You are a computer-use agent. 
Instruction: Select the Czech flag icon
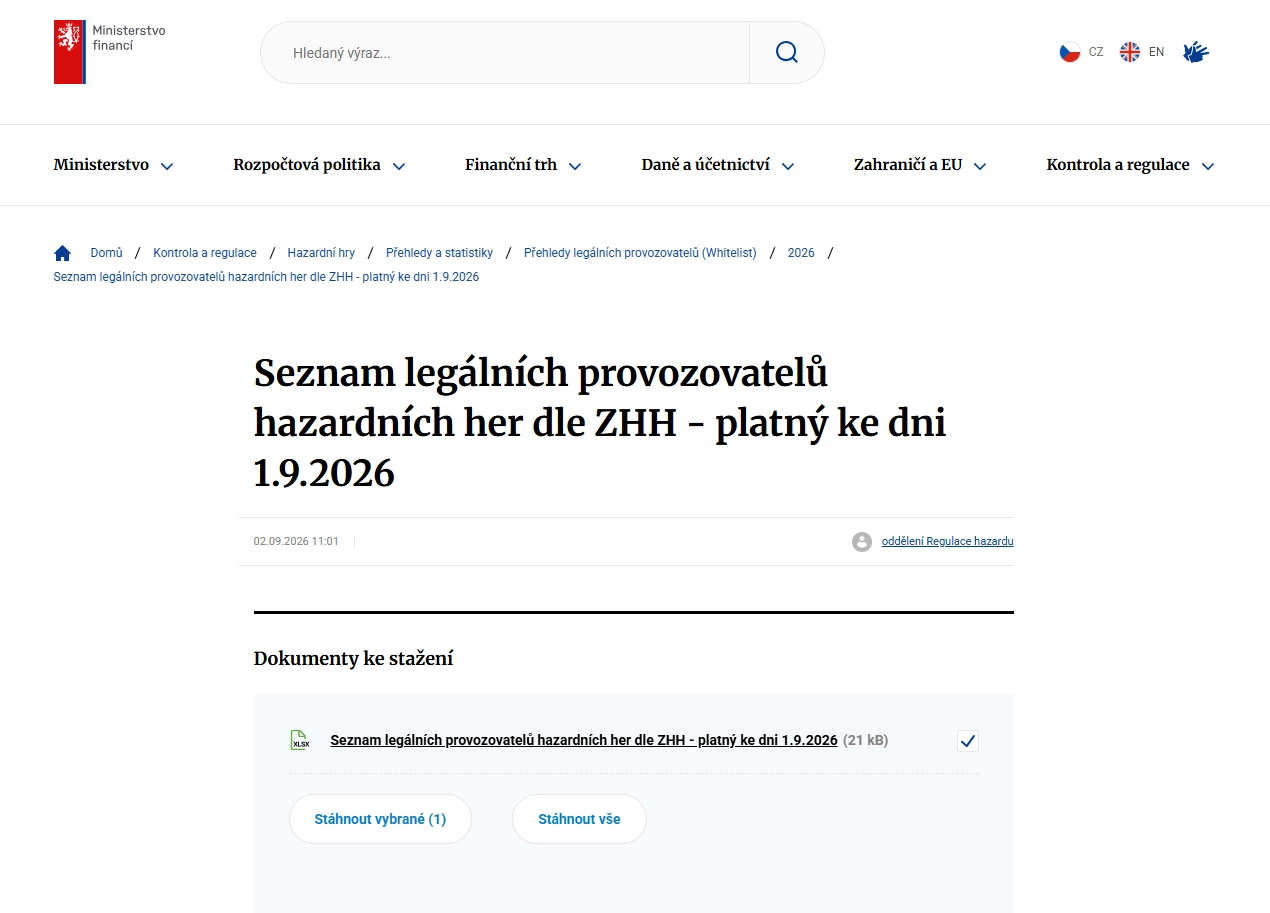1070,52
